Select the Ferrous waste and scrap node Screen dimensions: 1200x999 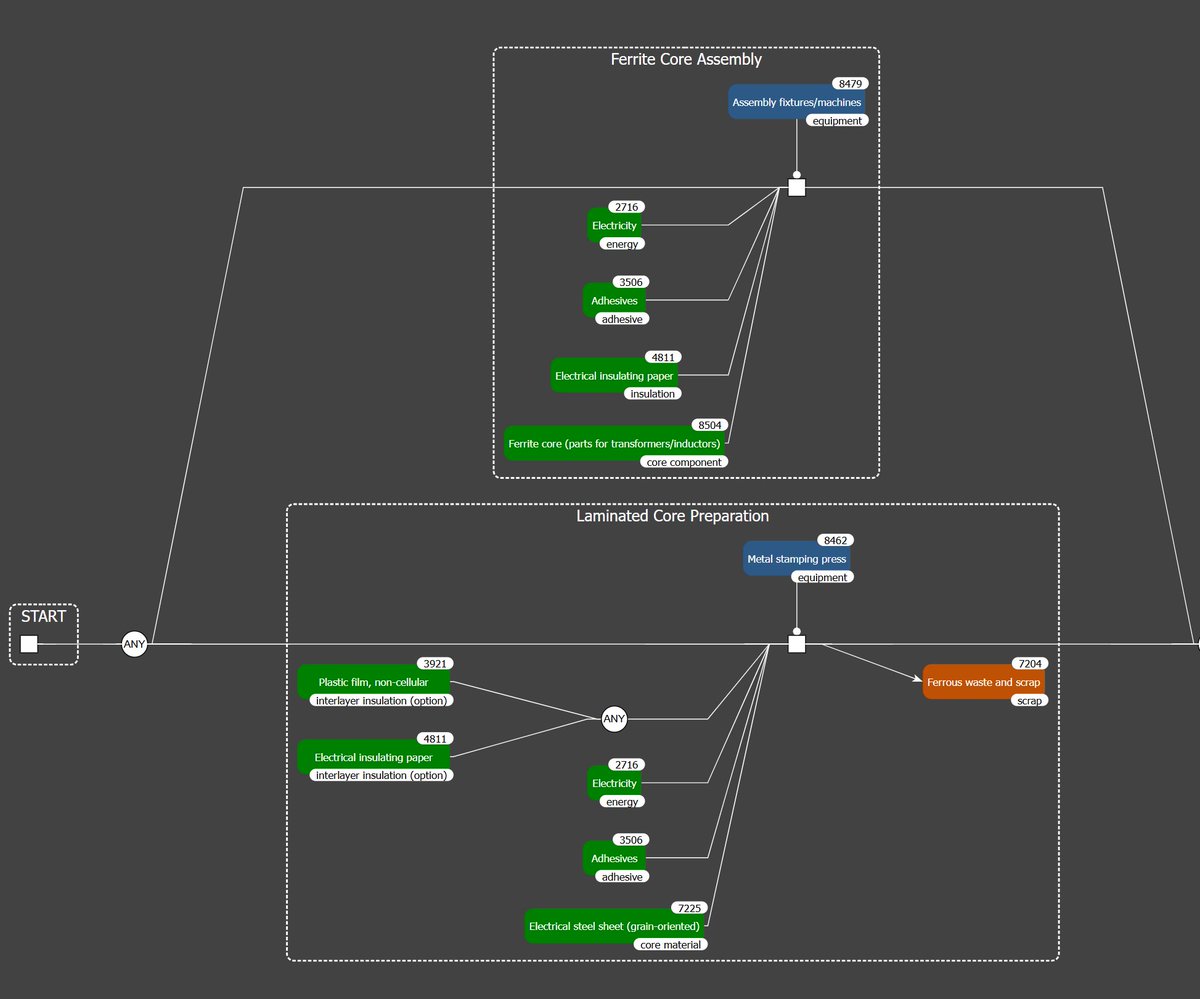click(984, 682)
